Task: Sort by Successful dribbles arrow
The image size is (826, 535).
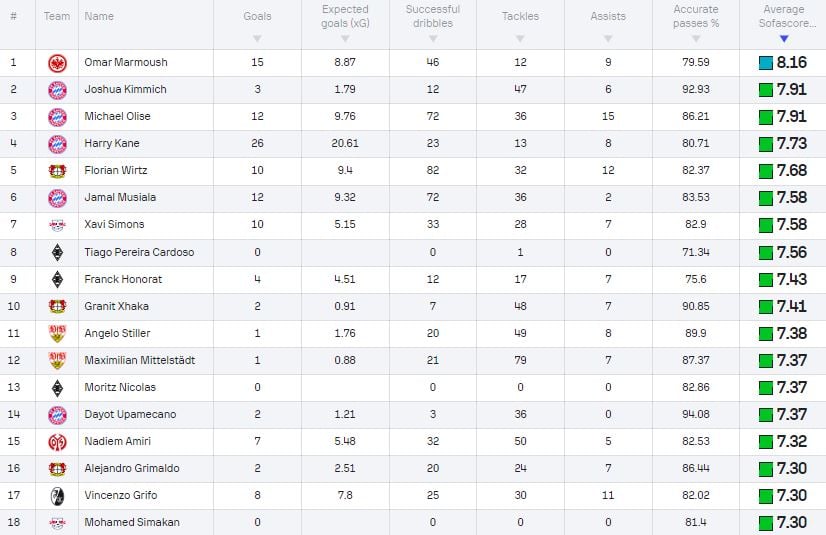Action: coord(433,38)
